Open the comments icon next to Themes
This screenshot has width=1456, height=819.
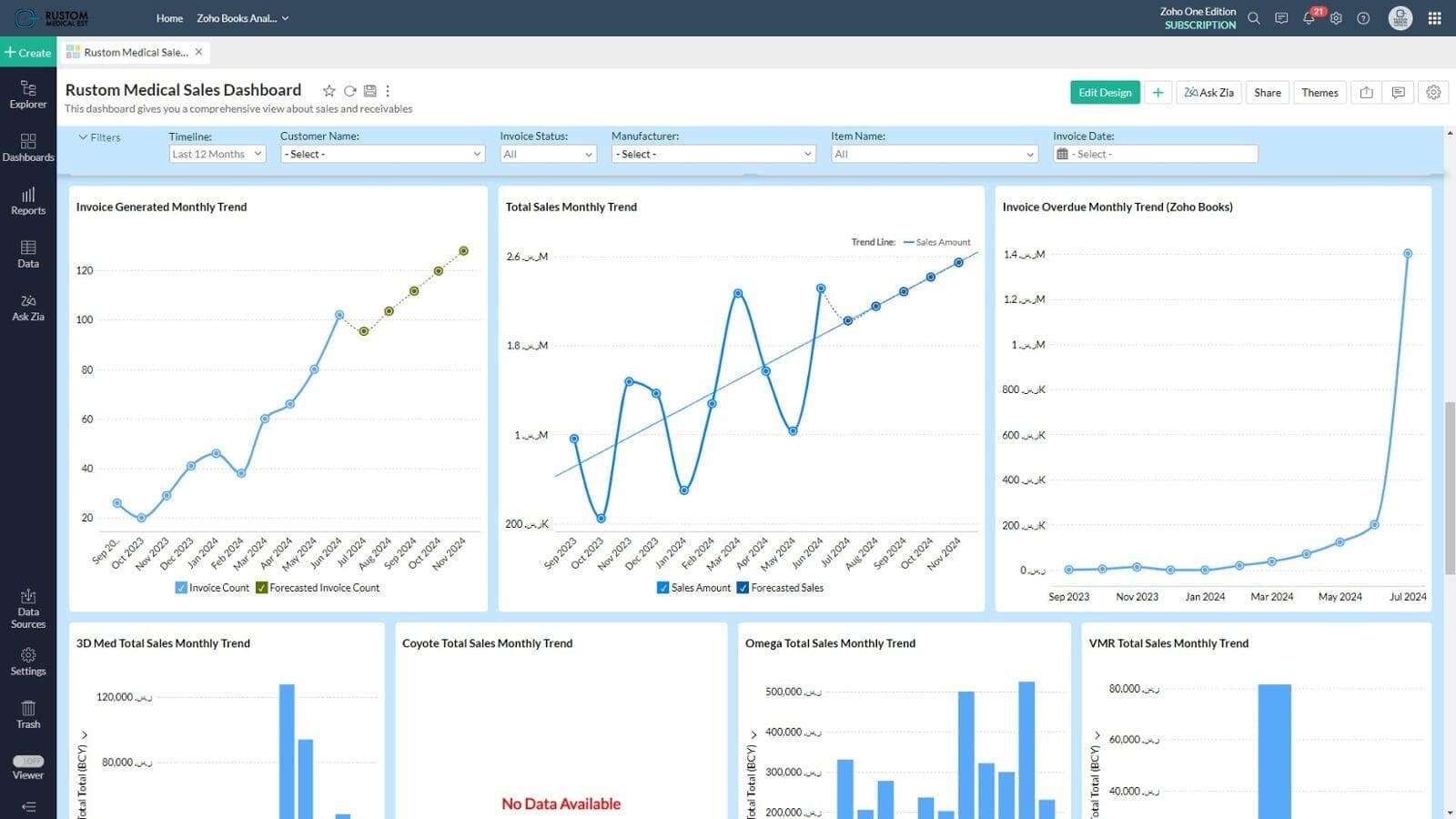(x=1399, y=93)
